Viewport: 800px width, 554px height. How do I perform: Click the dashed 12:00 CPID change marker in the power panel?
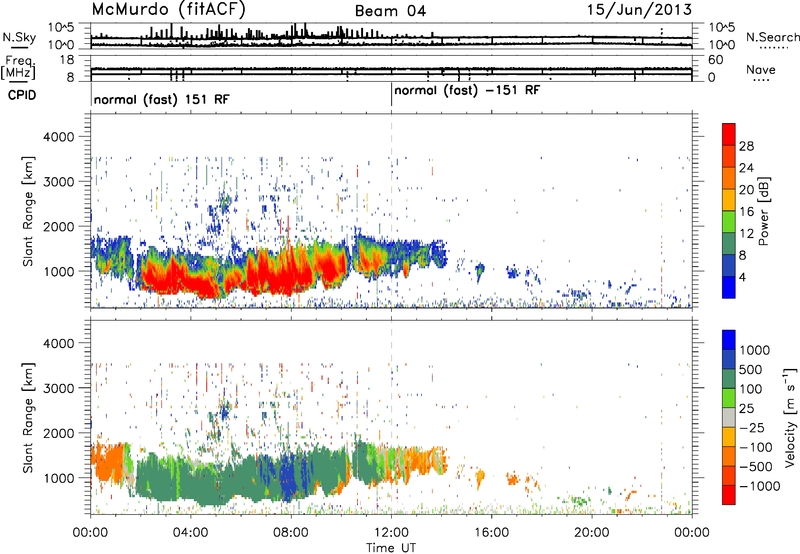391,211
